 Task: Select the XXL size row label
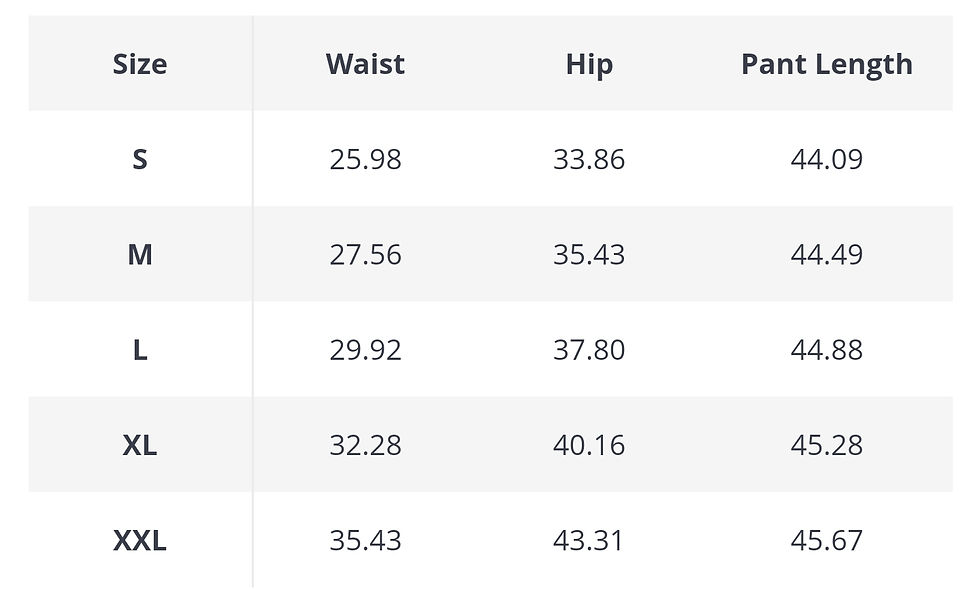tap(140, 540)
